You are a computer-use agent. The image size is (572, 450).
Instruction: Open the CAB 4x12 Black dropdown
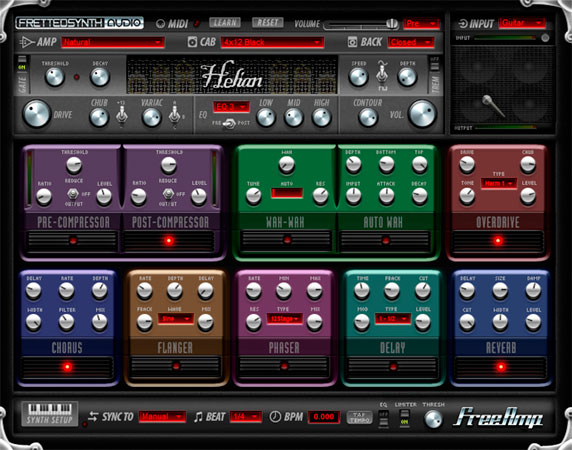click(272, 42)
